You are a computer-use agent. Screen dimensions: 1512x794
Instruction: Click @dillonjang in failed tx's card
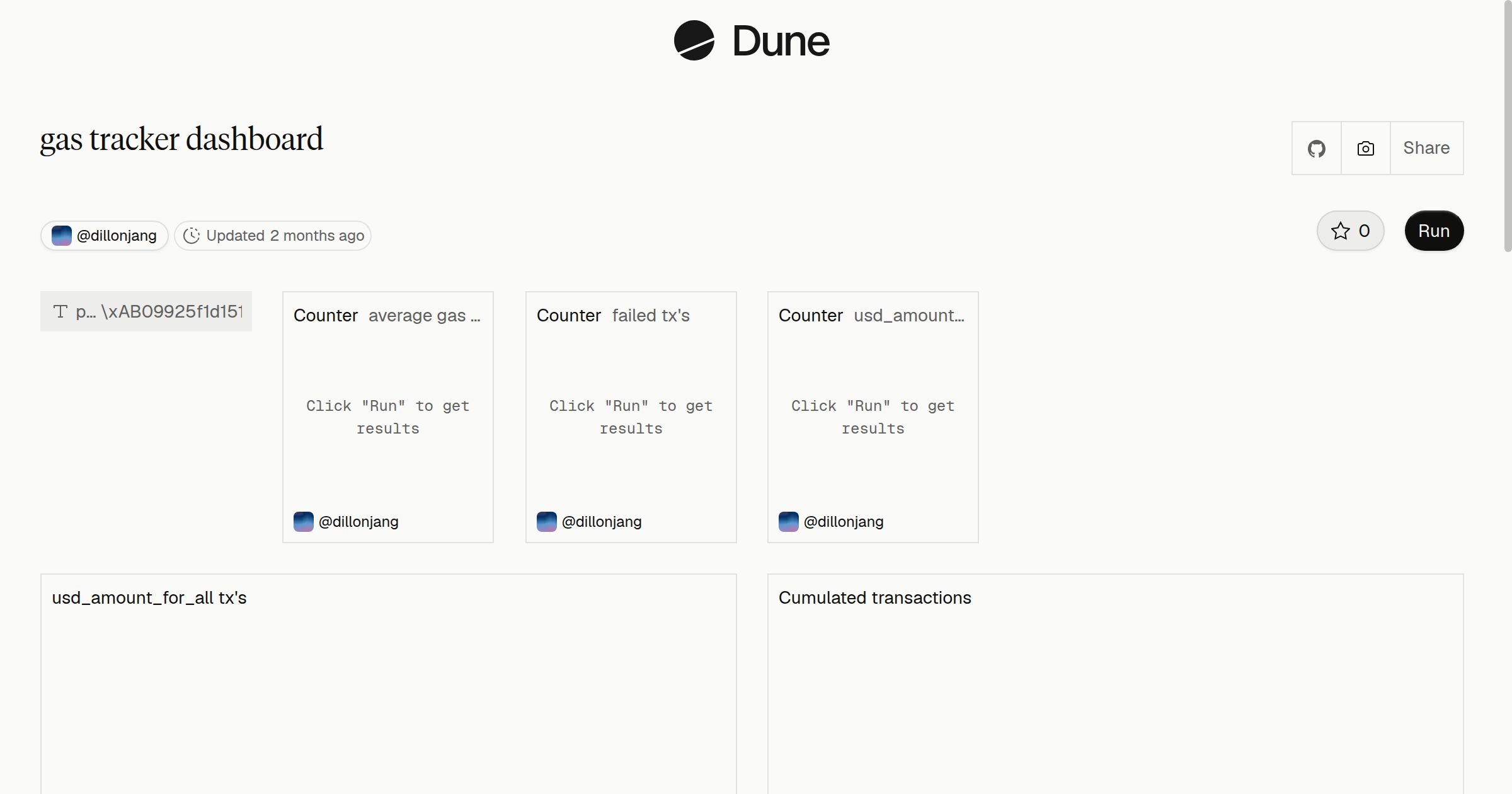(x=602, y=522)
